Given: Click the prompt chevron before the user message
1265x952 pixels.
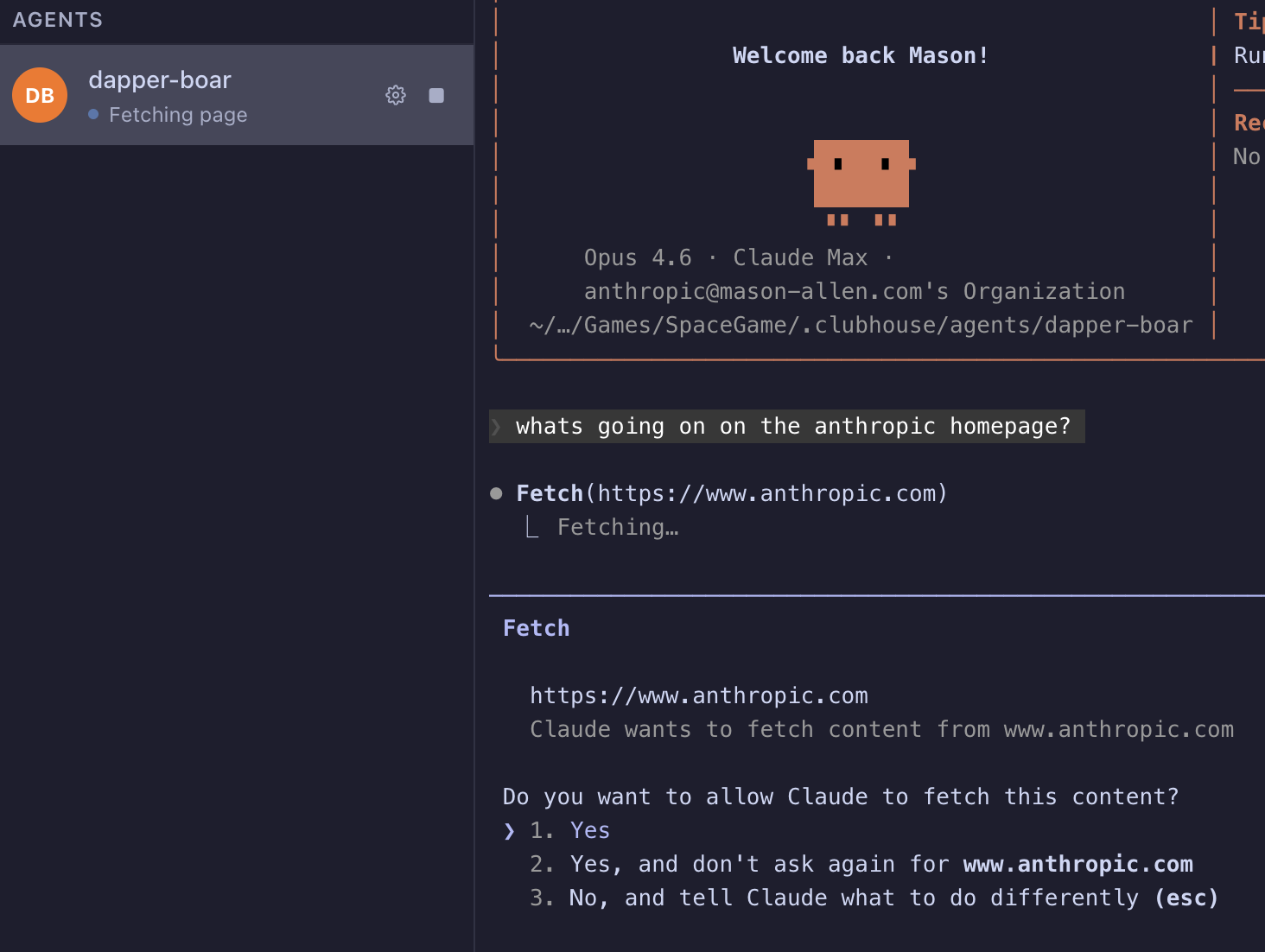Looking at the screenshot, I should [497, 426].
